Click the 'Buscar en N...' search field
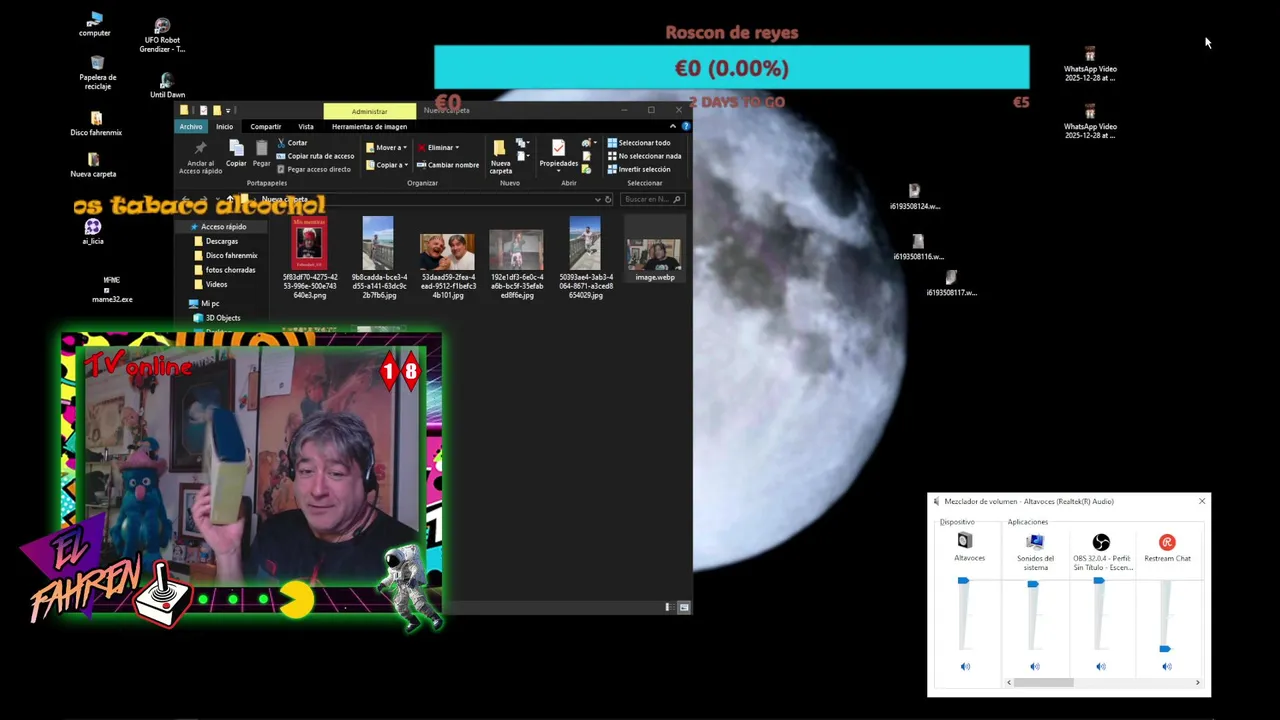The width and height of the screenshot is (1280, 720). 652,199
